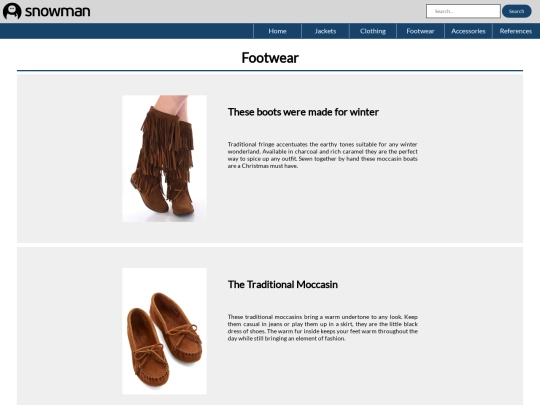This screenshot has width=540, height=405.
Task: Click the blue Search button
Action: [517, 11]
